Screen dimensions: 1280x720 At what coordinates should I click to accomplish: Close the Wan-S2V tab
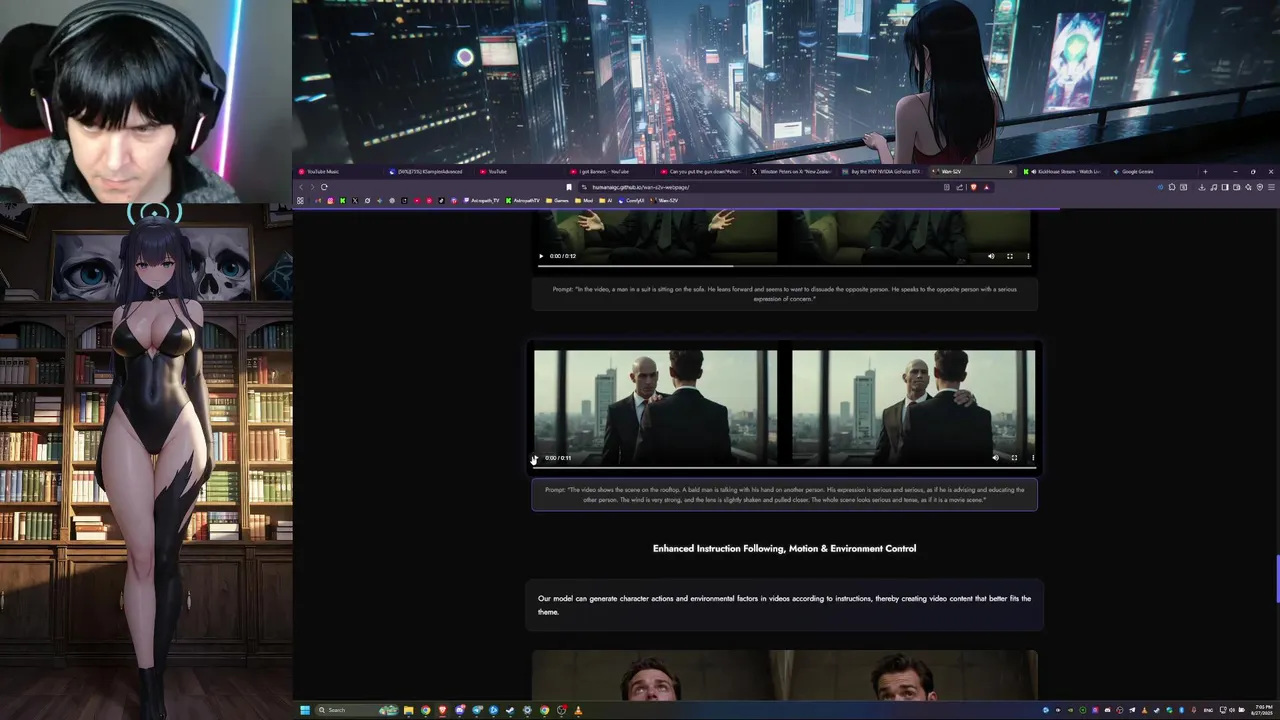pos(1010,172)
